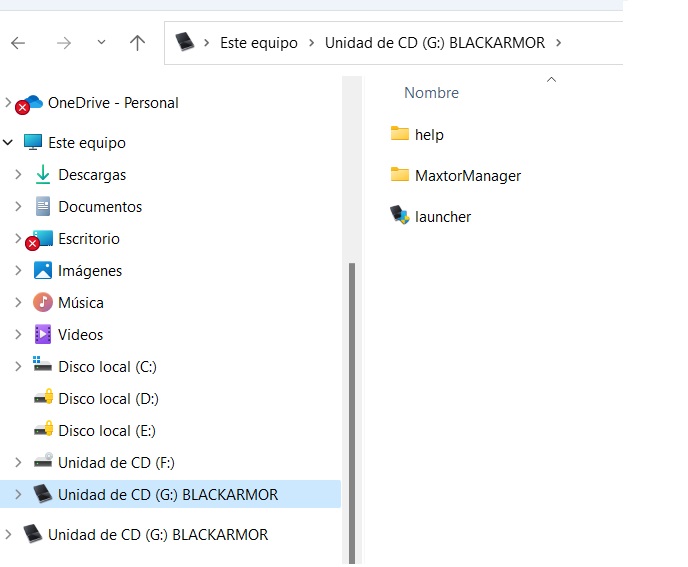
Task: Click the launcher application icon
Action: [x=400, y=216]
